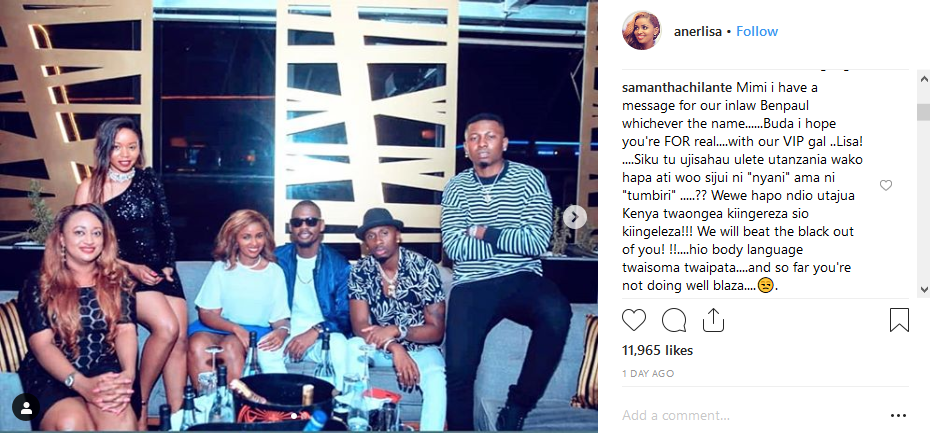The height and width of the screenshot is (433, 930).
Task: Follow anerlisa
Action: (x=757, y=31)
